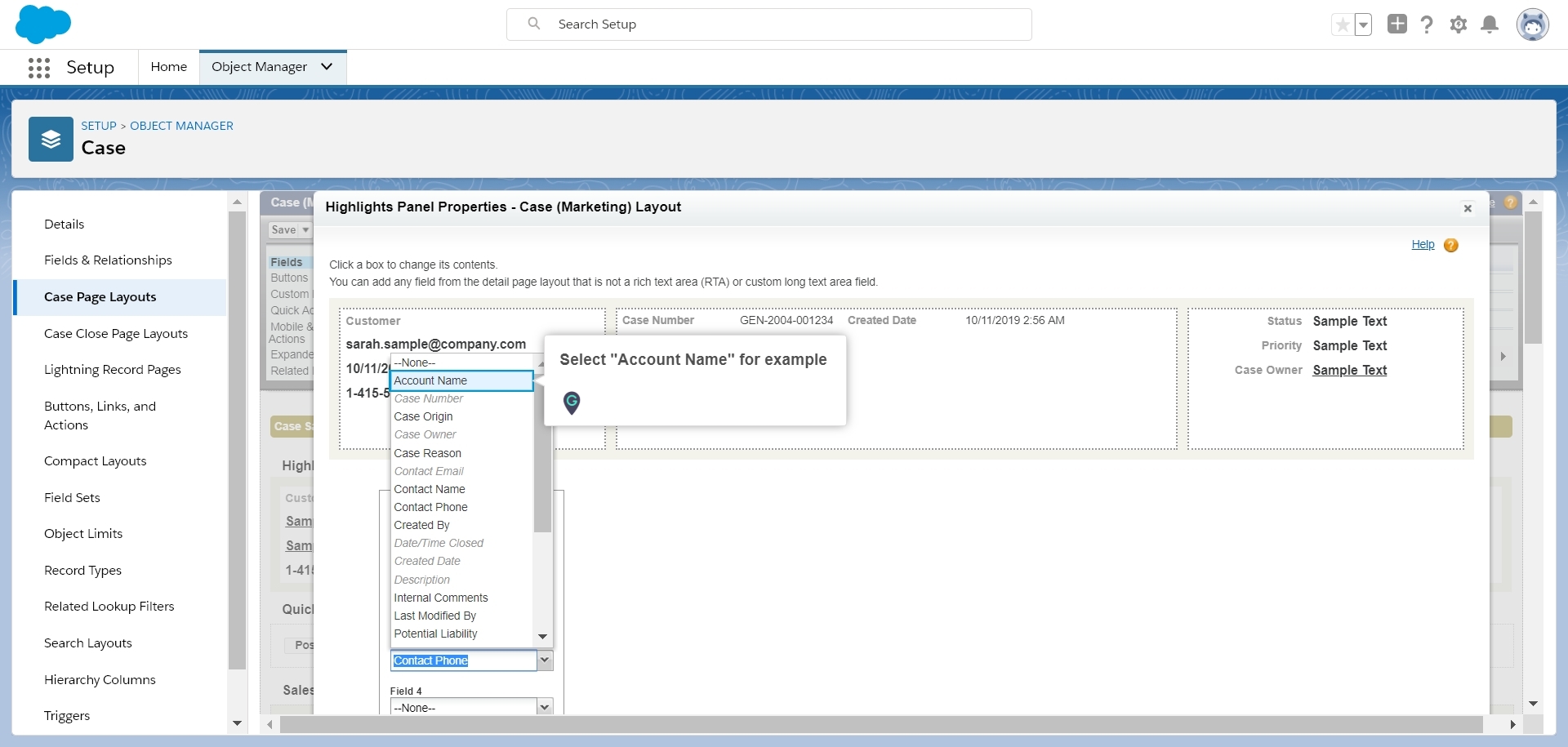
Task: Click the Sample Text Case Owner link
Action: click(1349, 370)
